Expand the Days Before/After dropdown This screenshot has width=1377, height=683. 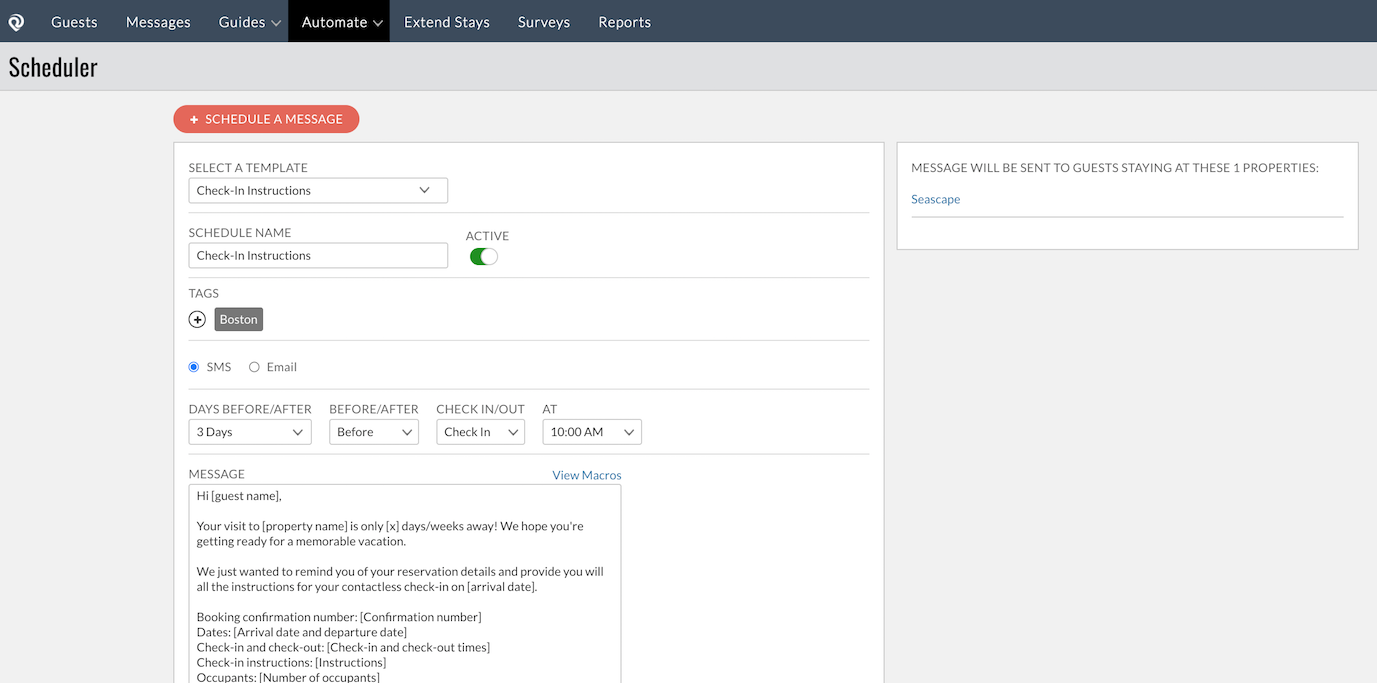coord(250,432)
